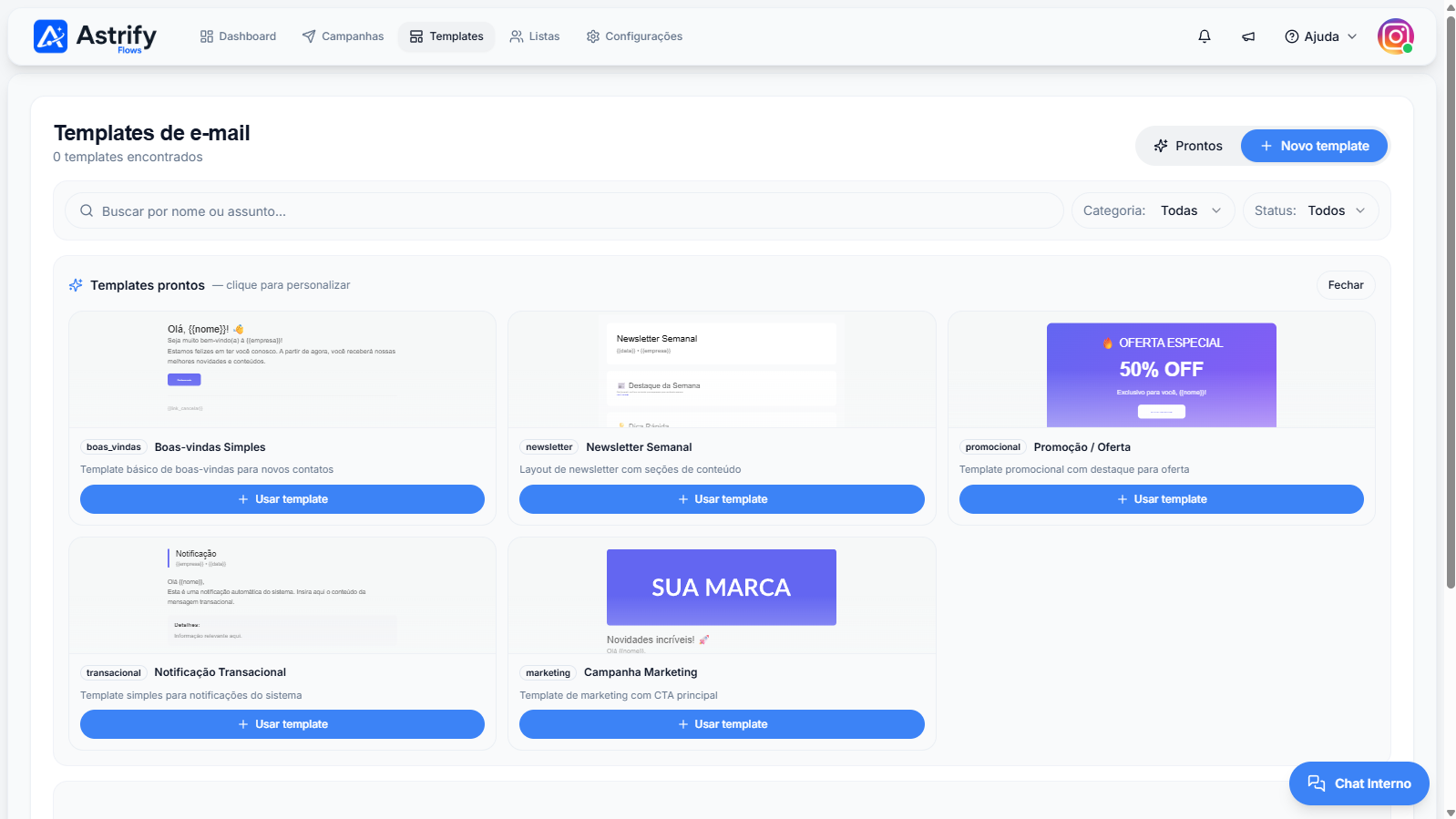Open the Newsletter Semanal preview thumbnail
The height and width of the screenshot is (819, 1456).
[x=722, y=370]
